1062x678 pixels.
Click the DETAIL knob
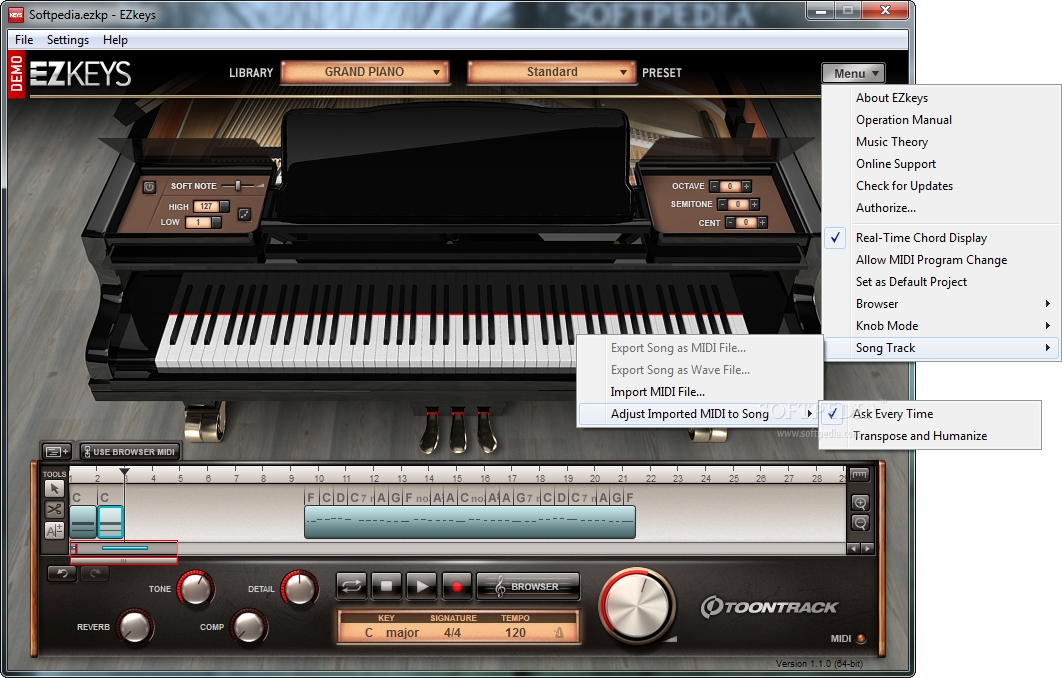tap(300, 589)
